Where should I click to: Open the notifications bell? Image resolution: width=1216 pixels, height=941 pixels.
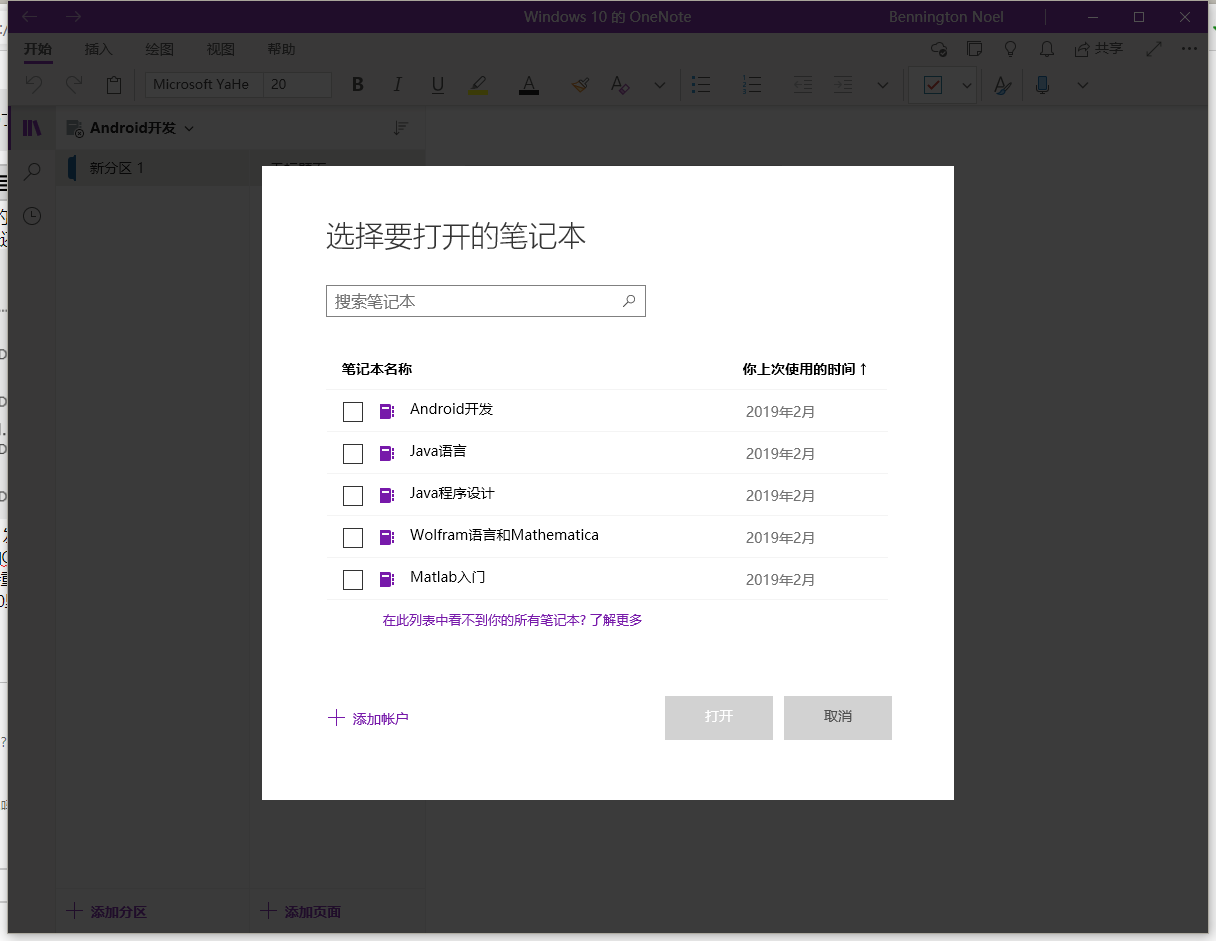tap(1047, 48)
